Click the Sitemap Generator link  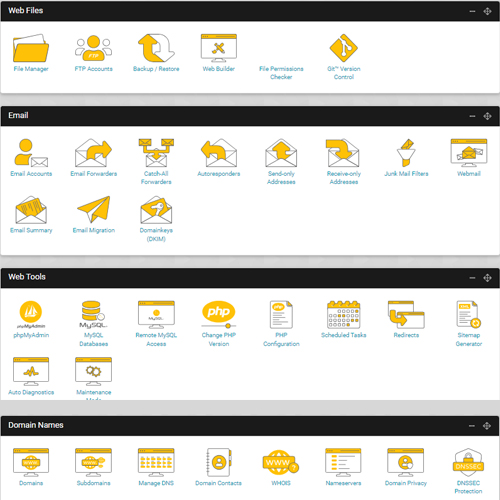click(469, 339)
